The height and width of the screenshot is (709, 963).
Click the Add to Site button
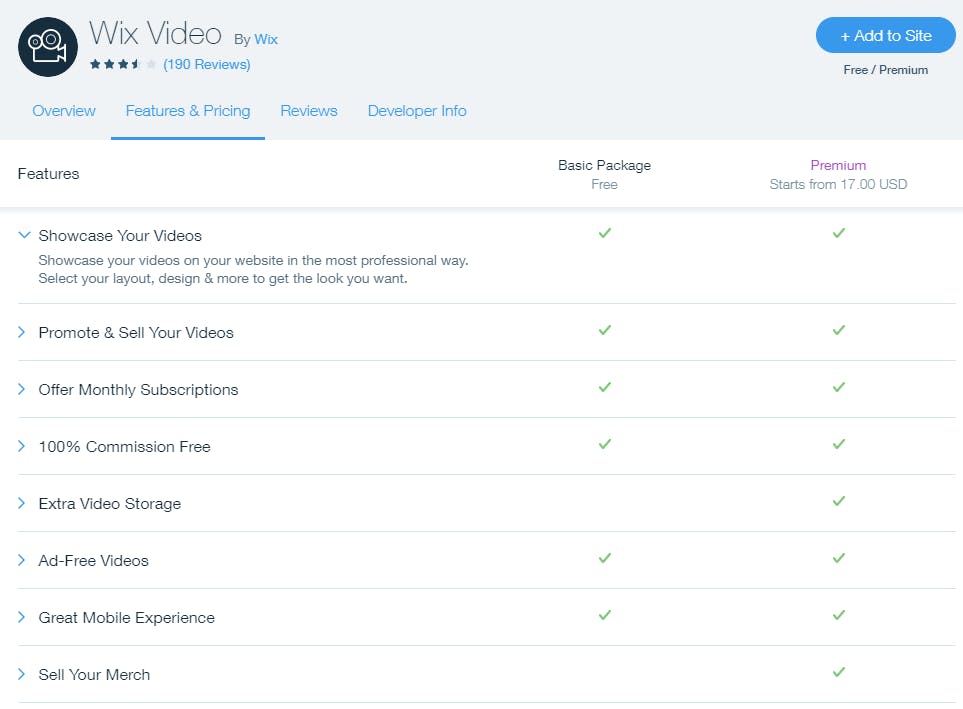(886, 36)
